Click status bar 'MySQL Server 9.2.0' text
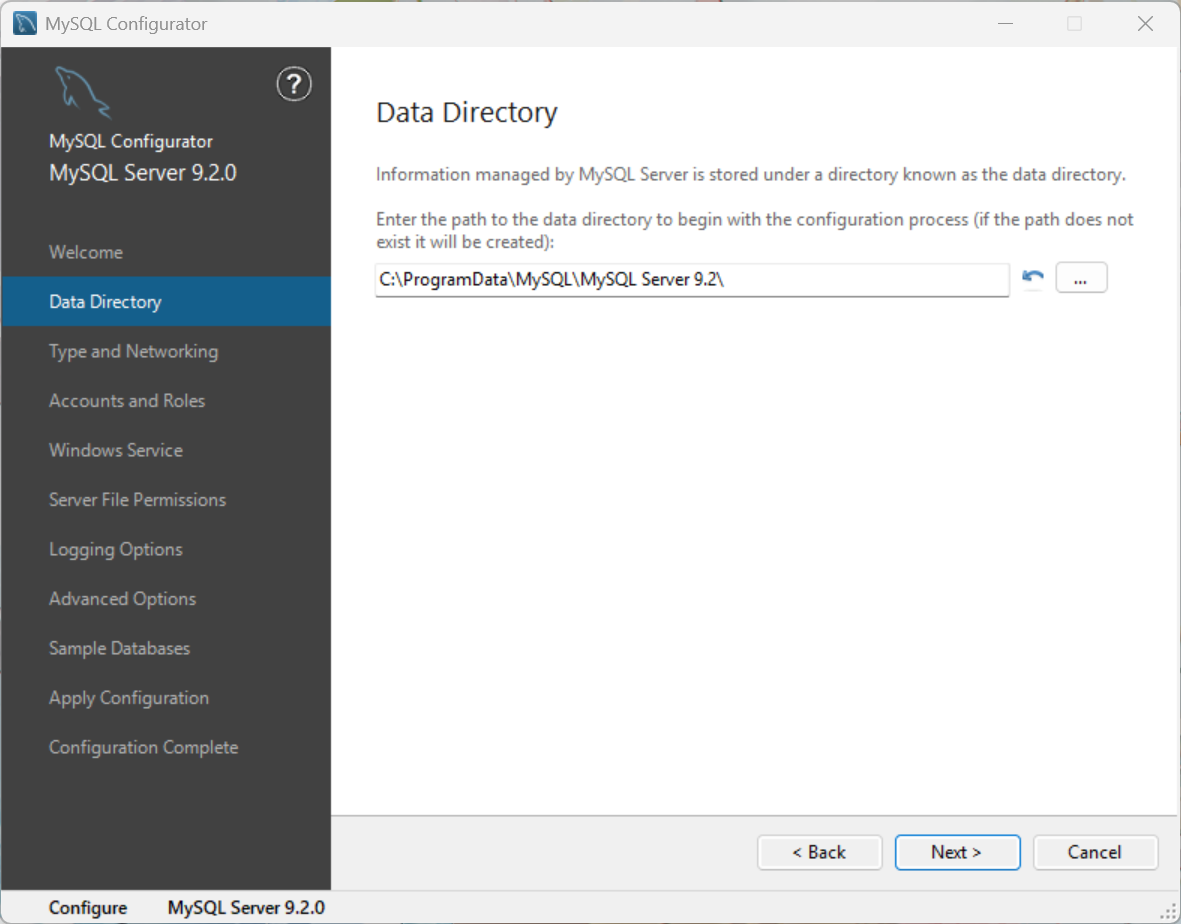The width and height of the screenshot is (1181, 924). (246, 907)
